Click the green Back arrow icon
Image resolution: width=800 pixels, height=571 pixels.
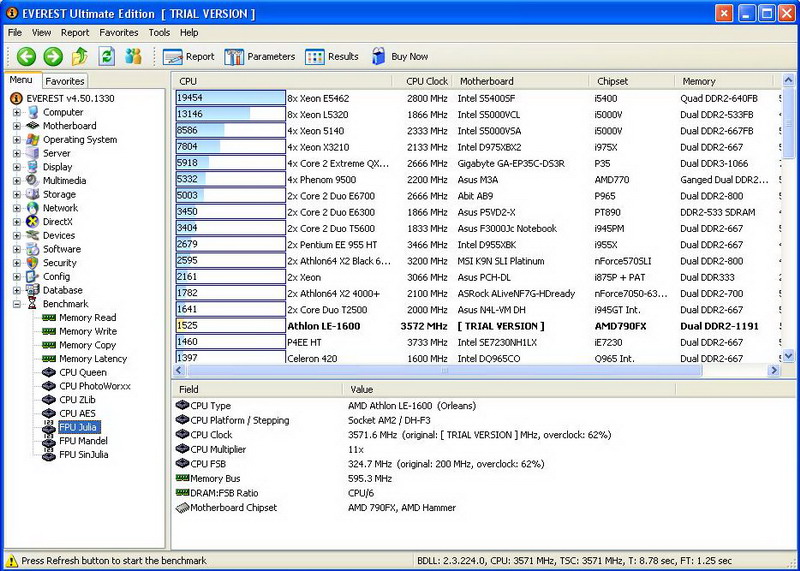(x=26, y=57)
